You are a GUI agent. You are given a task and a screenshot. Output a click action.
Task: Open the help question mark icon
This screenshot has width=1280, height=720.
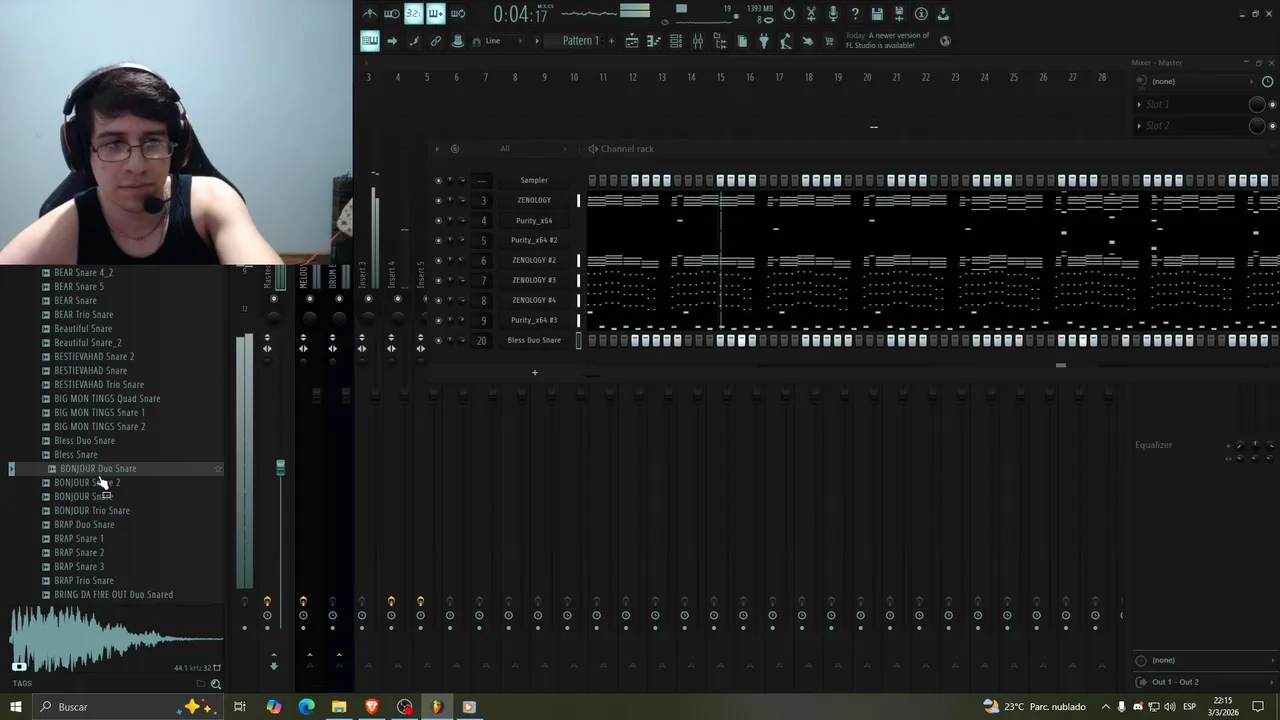(855, 14)
